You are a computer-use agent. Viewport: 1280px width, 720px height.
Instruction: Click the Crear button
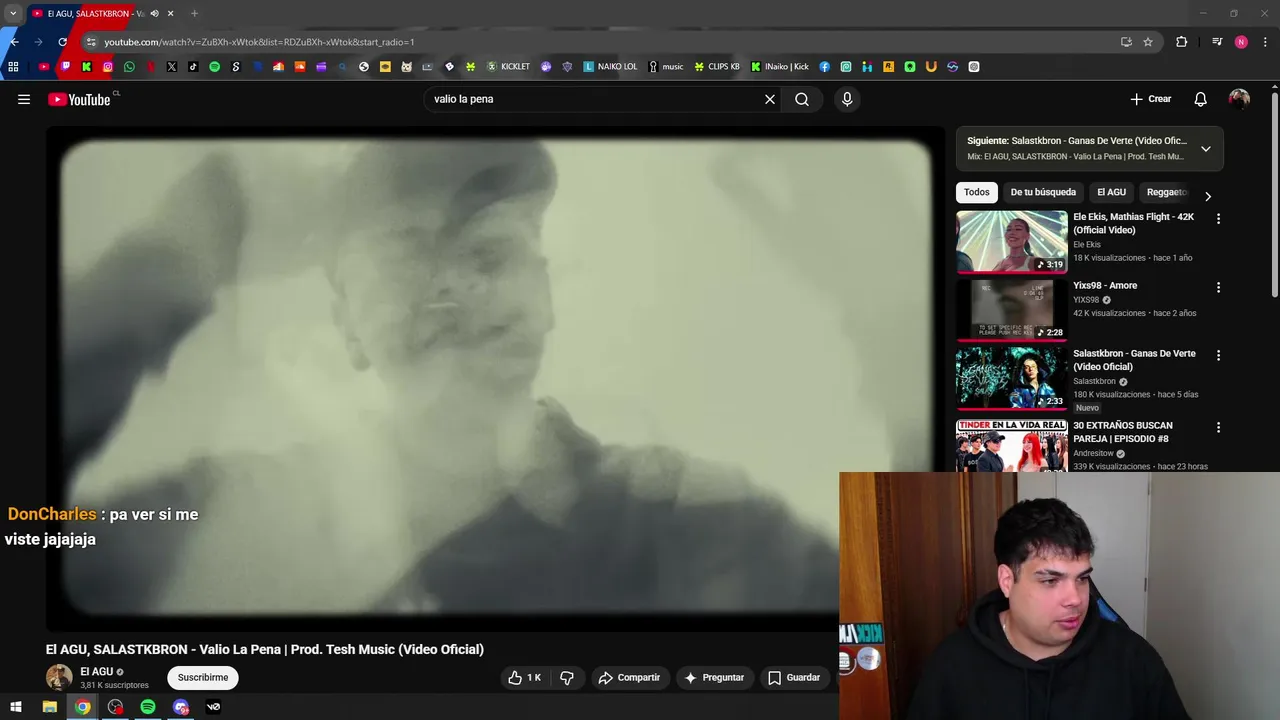pos(1150,99)
